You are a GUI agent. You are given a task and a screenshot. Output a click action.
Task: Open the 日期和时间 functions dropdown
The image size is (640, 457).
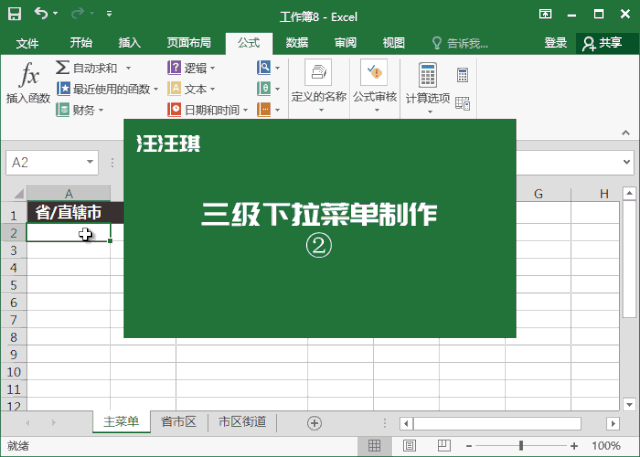(208, 110)
